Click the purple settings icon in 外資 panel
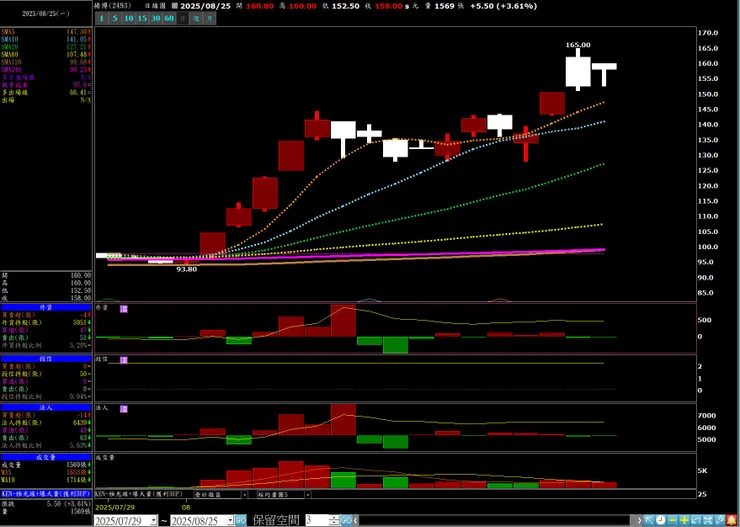The height and width of the screenshot is (527, 740). tap(124, 309)
